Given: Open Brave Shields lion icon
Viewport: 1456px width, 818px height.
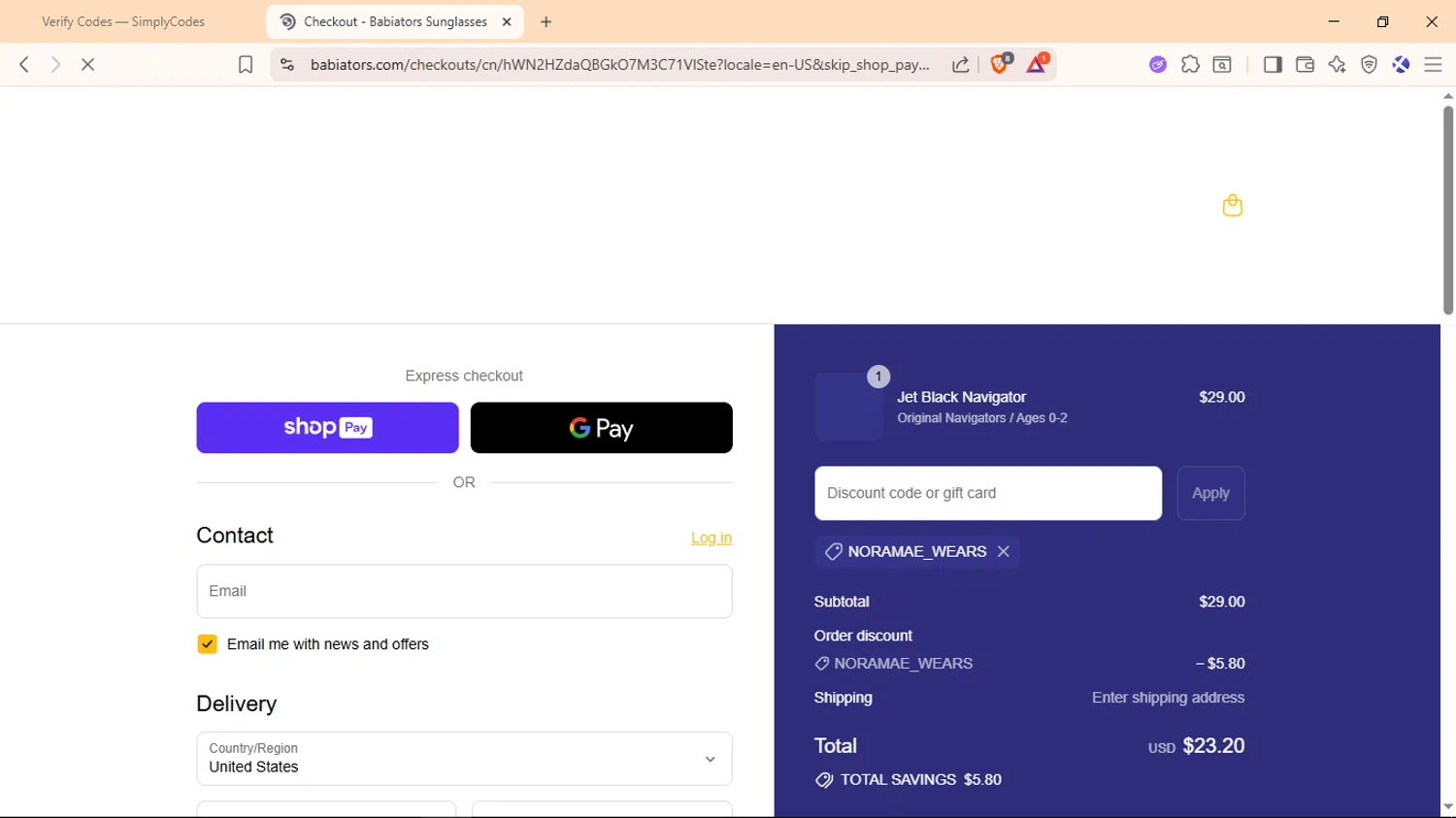Looking at the screenshot, I should coord(1000,64).
